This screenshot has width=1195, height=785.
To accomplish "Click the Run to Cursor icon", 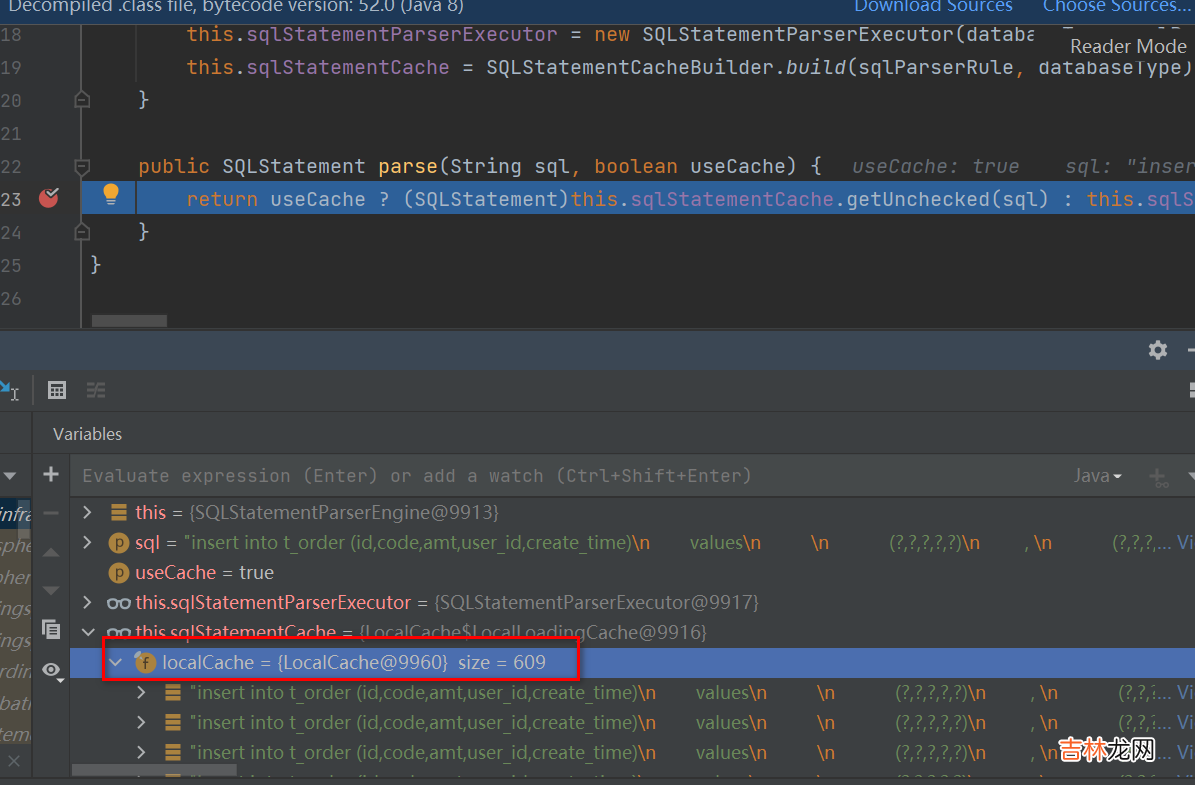I will pyautogui.click(x=8, y=390).
